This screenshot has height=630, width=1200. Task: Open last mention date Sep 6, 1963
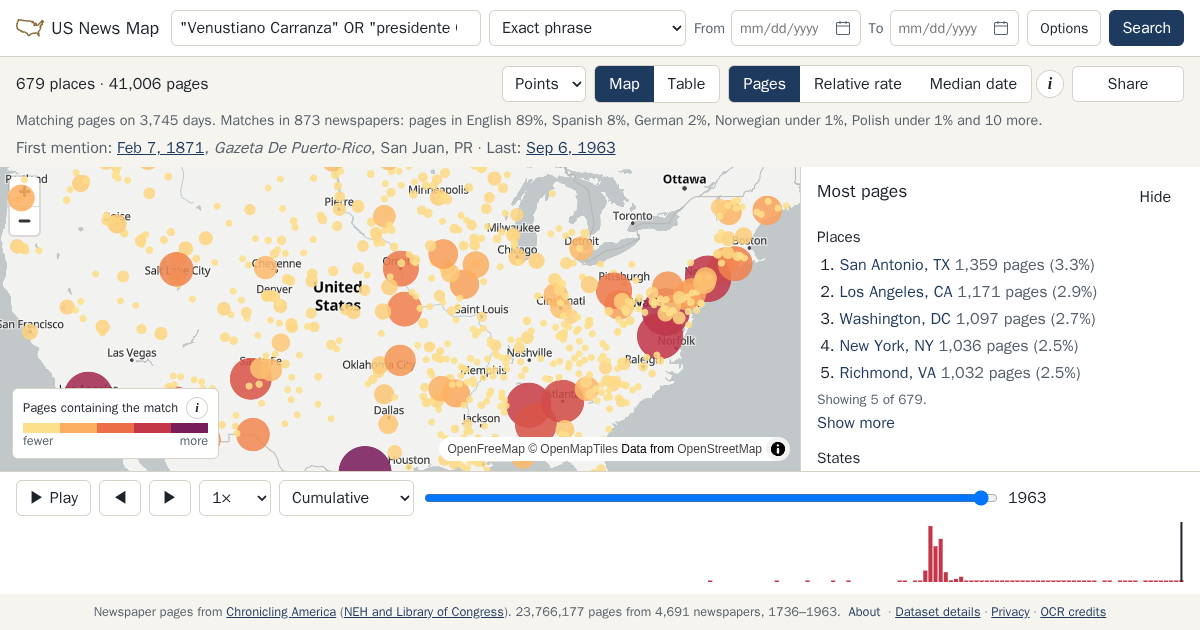(x=571, y=148)
